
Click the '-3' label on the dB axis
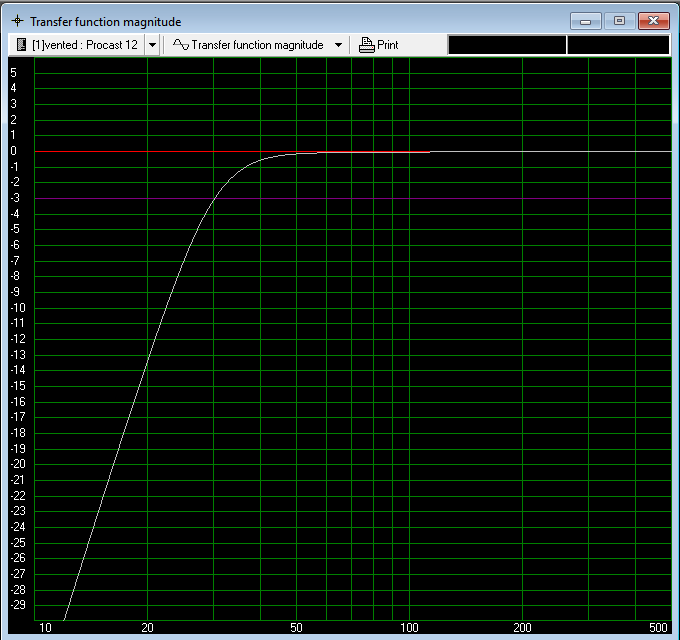[15, 198]
